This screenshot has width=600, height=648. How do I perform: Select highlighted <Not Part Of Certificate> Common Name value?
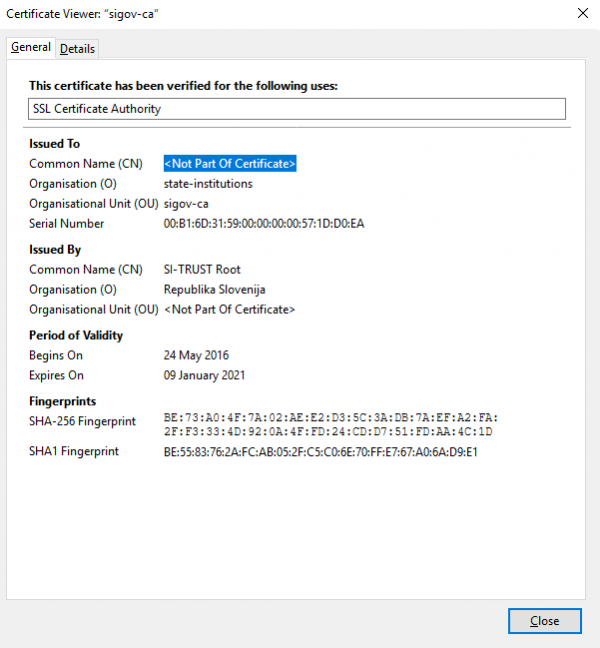230,164
